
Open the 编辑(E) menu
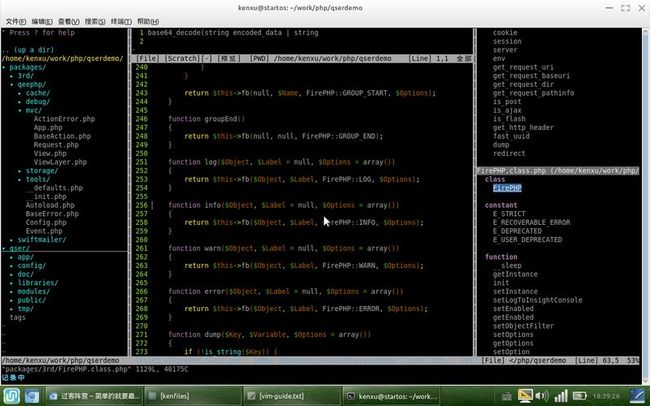pyautogui.click(x=42, y=21)
